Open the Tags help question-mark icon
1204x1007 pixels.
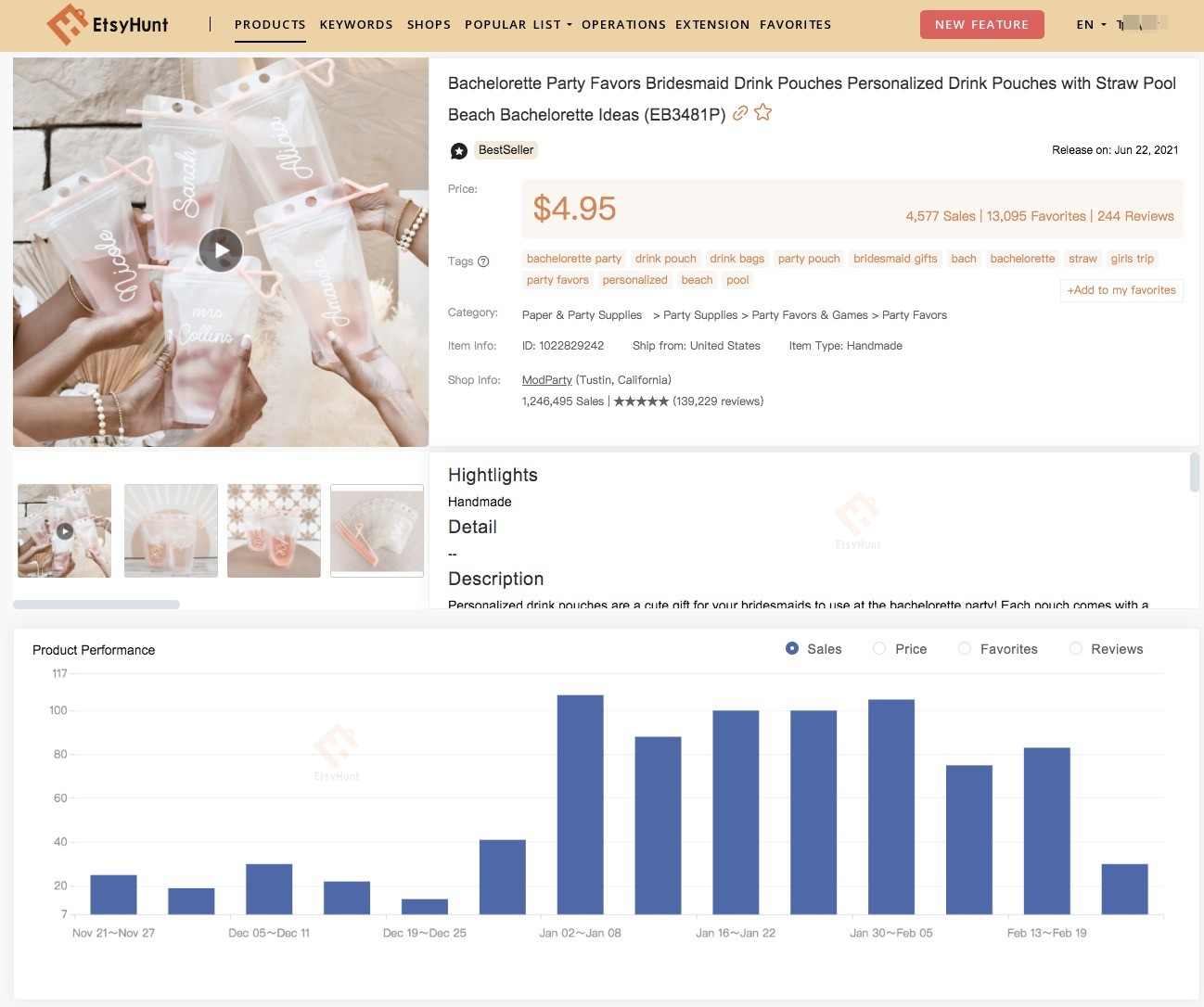(x=482, y=261)
